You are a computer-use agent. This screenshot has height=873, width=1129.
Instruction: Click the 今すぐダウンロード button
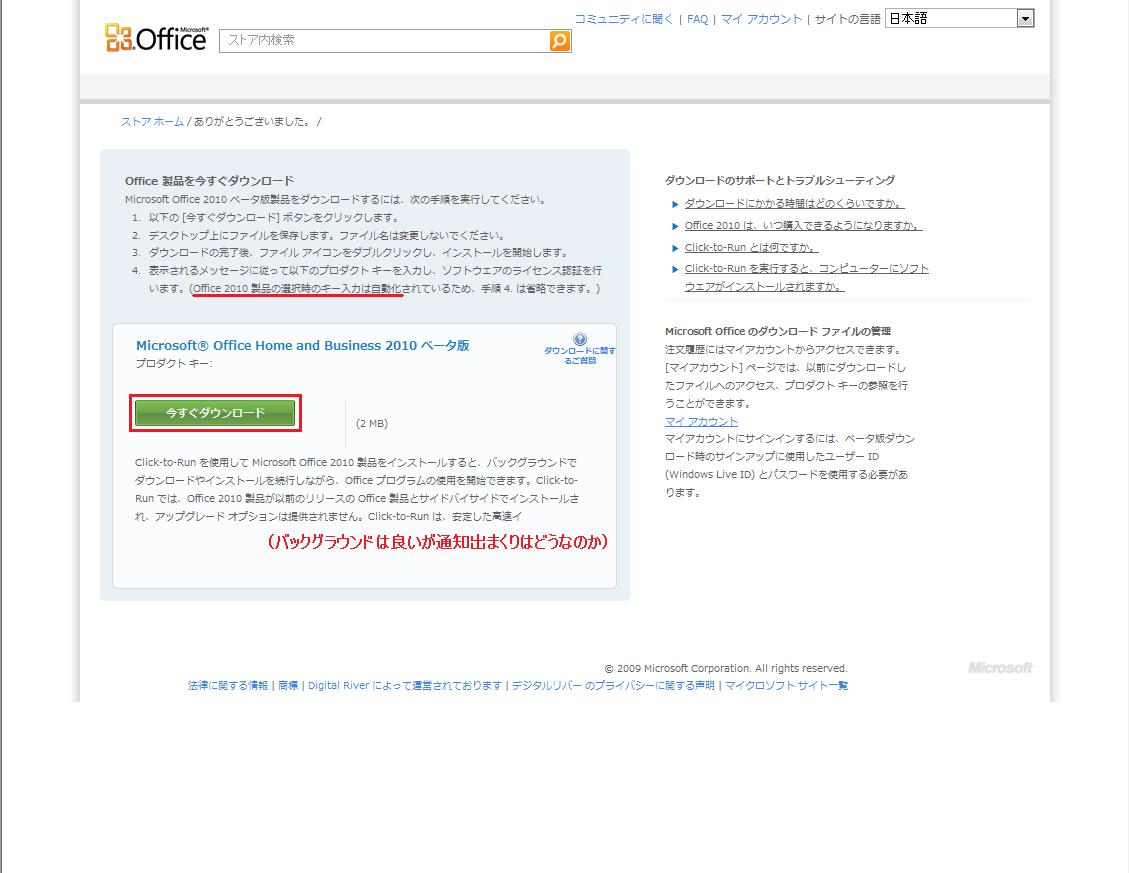tap(215, 413)
